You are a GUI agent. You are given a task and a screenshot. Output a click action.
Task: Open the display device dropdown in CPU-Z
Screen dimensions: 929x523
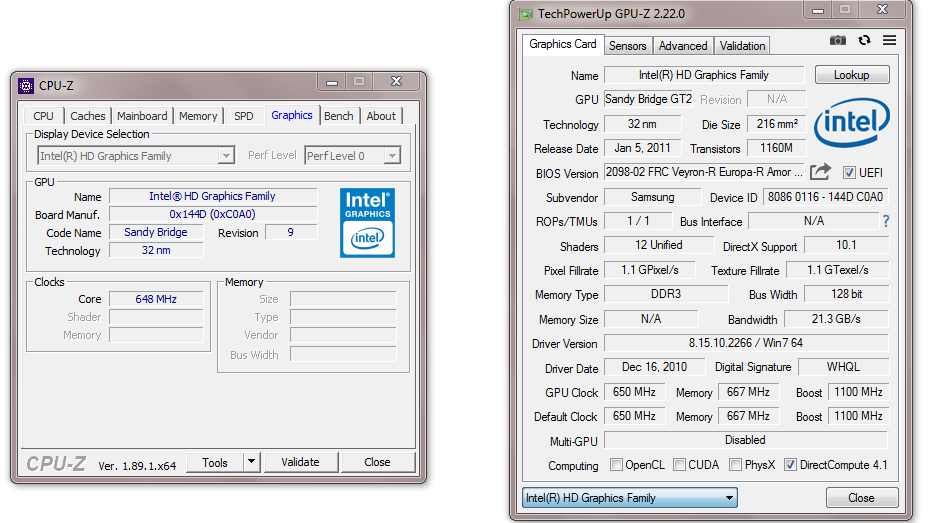[226, 156]
